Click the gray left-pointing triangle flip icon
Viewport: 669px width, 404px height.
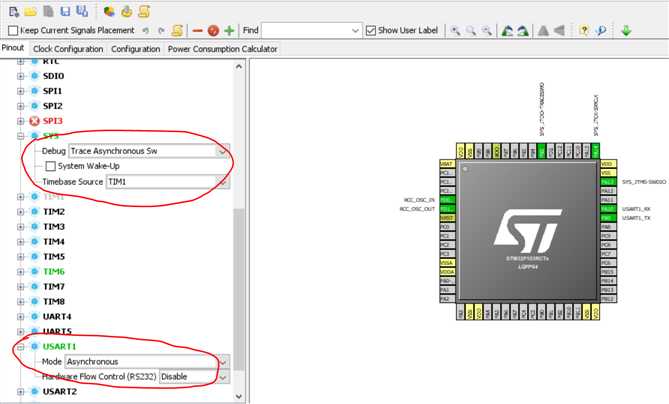pyautogui.click(x=559, y=31)
